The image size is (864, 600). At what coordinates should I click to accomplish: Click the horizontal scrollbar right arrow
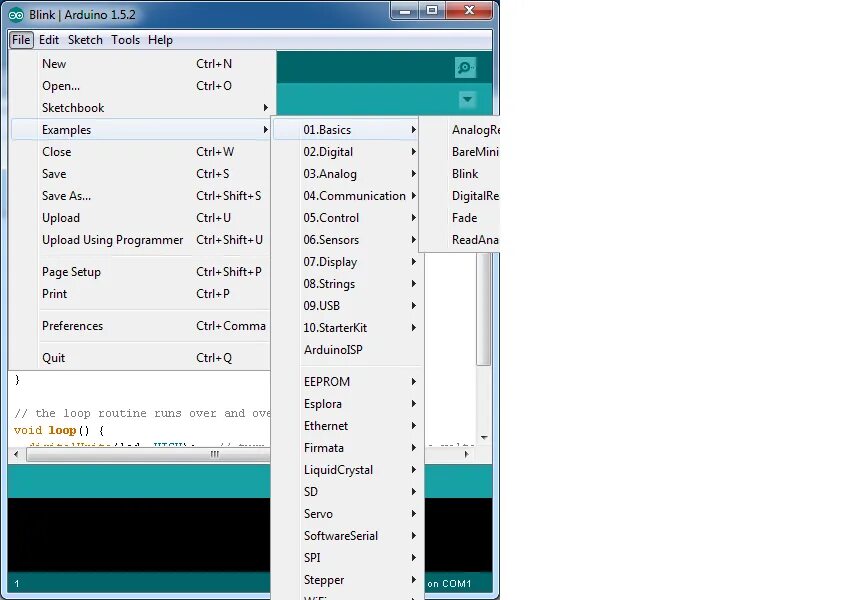pos(467,455)
